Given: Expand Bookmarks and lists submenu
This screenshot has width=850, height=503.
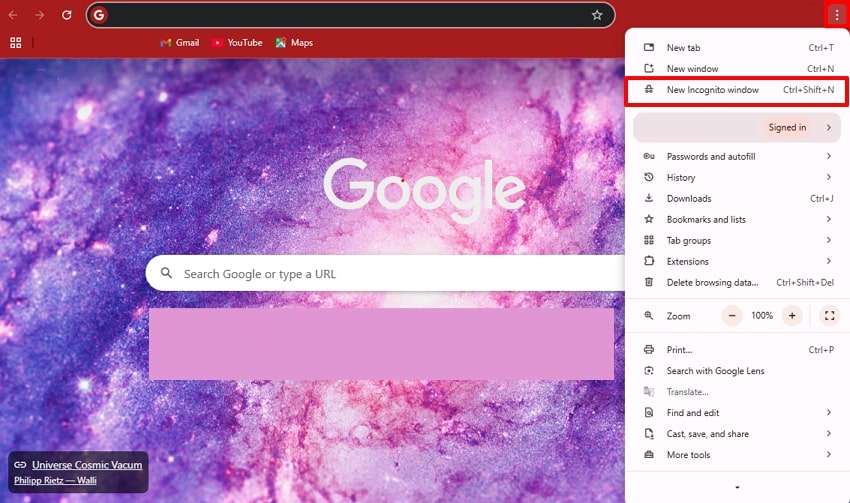Looking at the screenshot, I should [x=737, y=220].
